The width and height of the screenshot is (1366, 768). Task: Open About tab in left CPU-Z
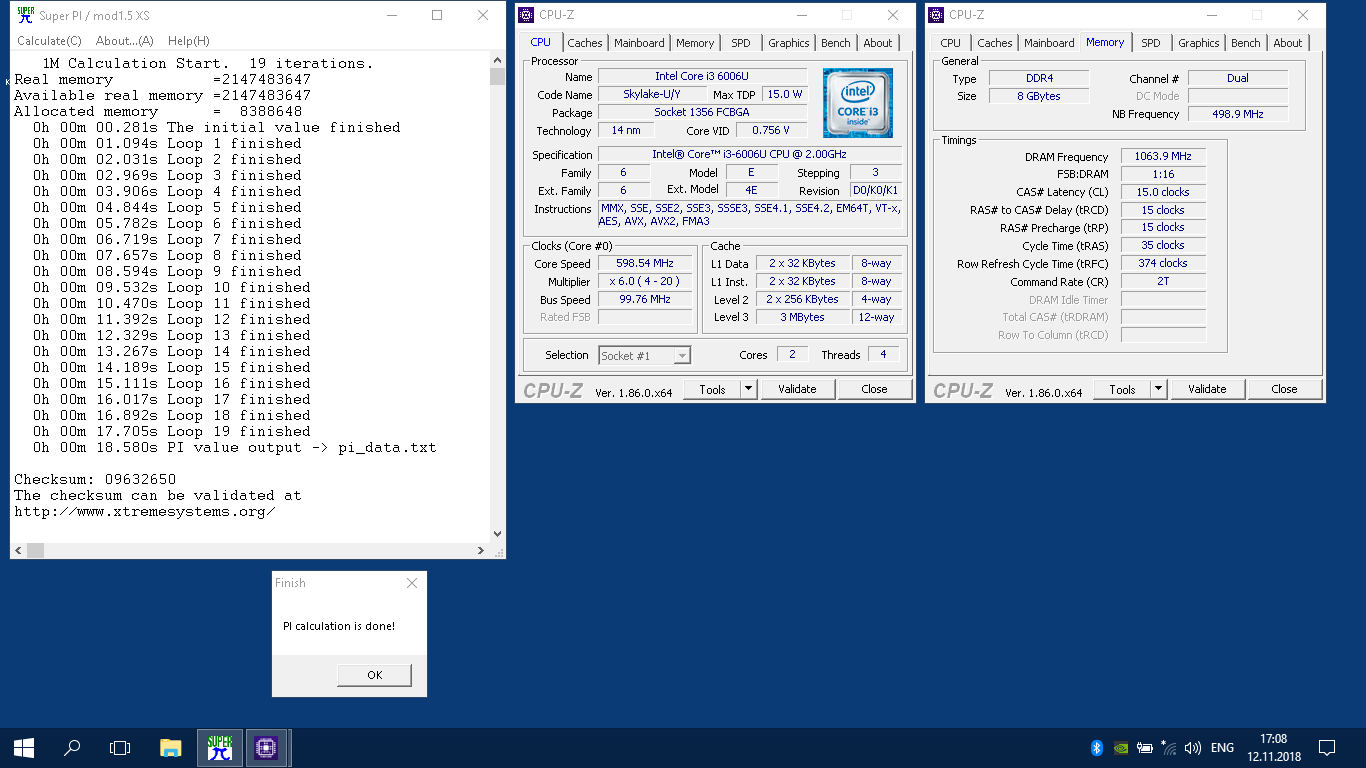tap(878, 43)
